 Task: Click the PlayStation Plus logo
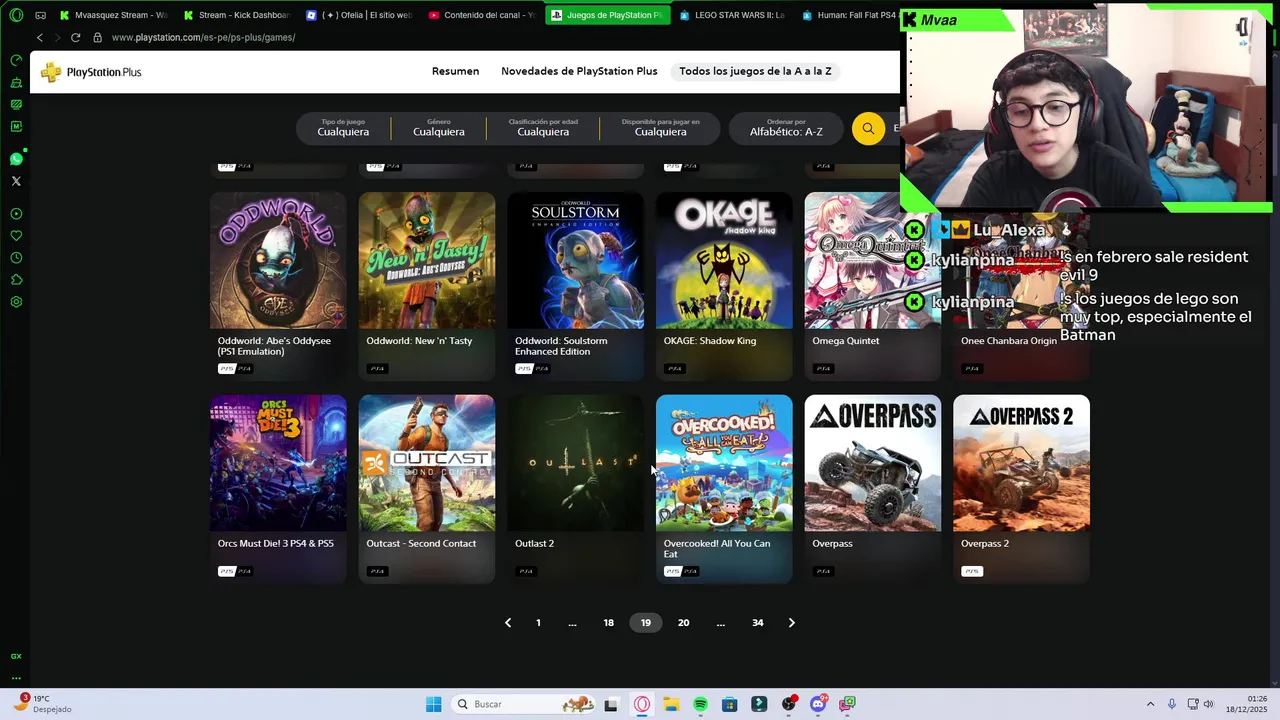click(x=91, y=72)
